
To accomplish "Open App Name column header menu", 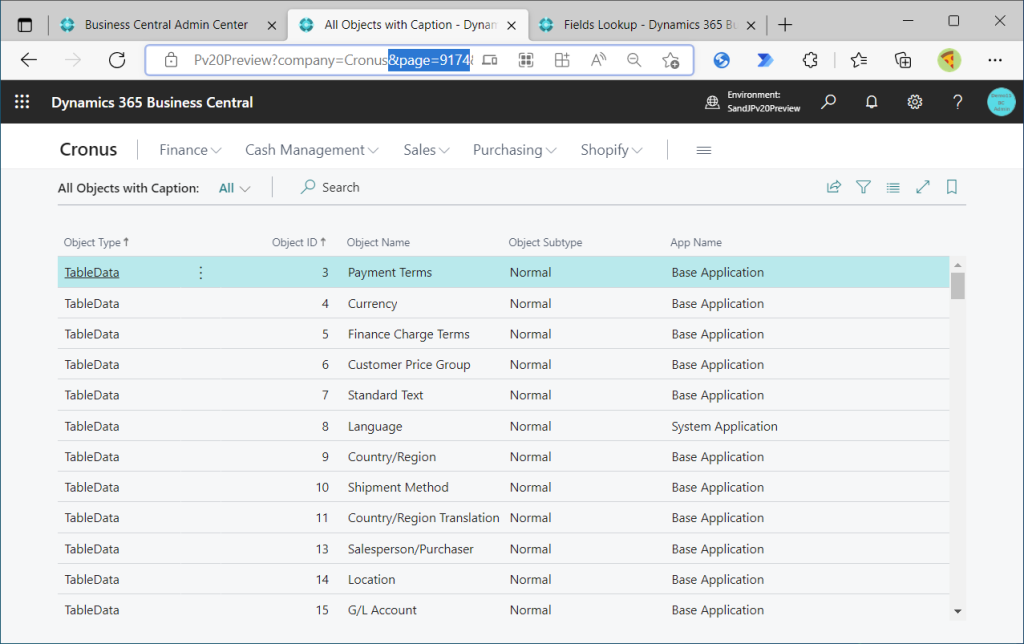I will tap(696, 242).
